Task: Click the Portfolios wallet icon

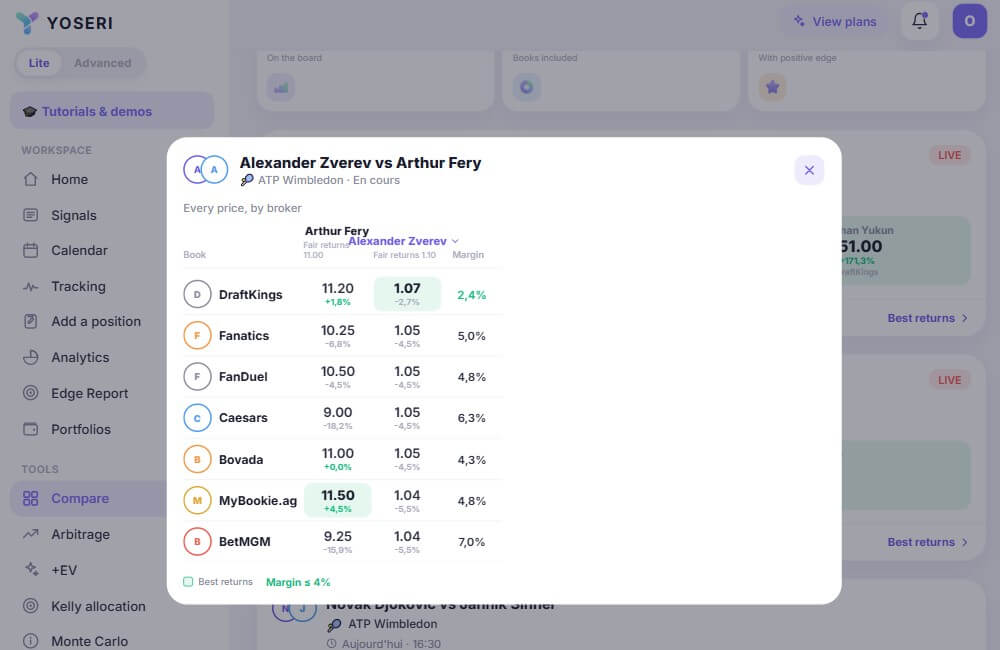Action: pyautogui.click(x=31, y=429)
